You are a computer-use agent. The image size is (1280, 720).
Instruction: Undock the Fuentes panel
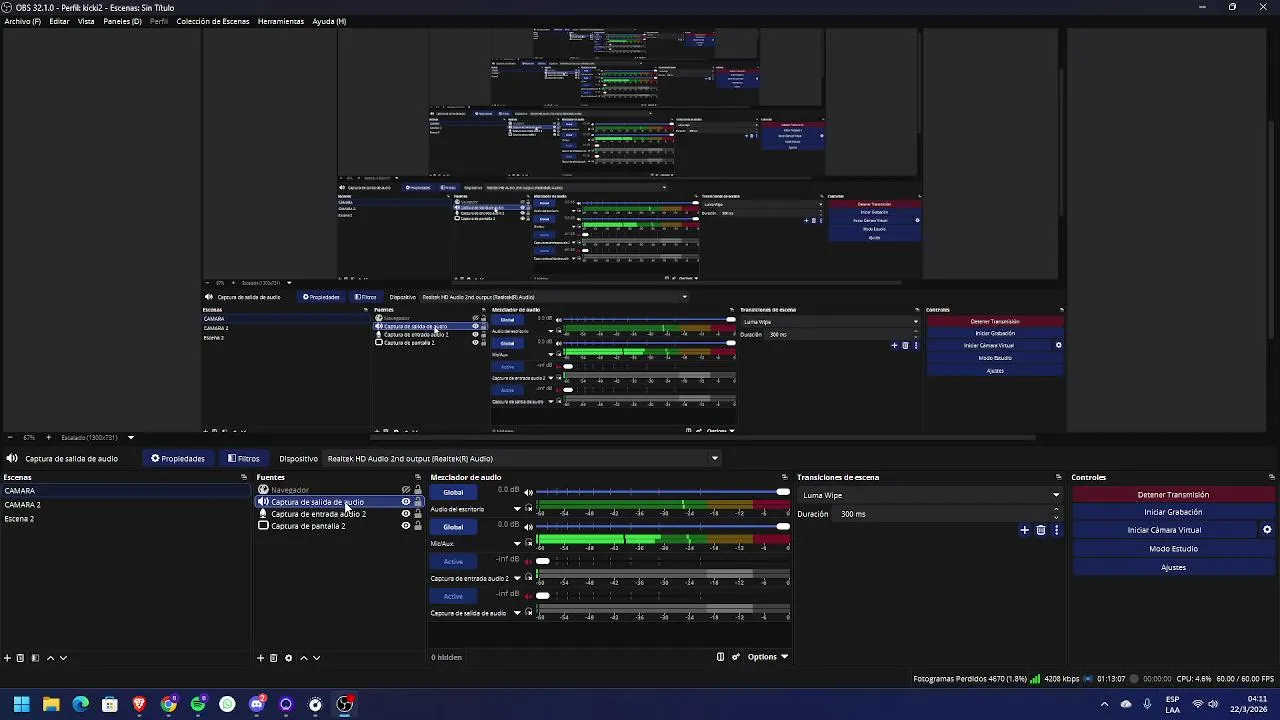(418, 477)
